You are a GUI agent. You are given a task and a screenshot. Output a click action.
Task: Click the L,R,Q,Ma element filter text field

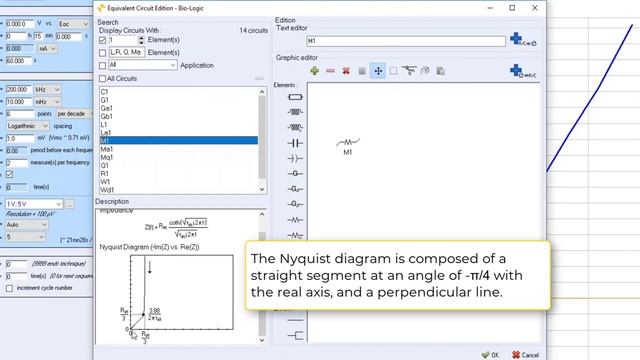point(127,53)
